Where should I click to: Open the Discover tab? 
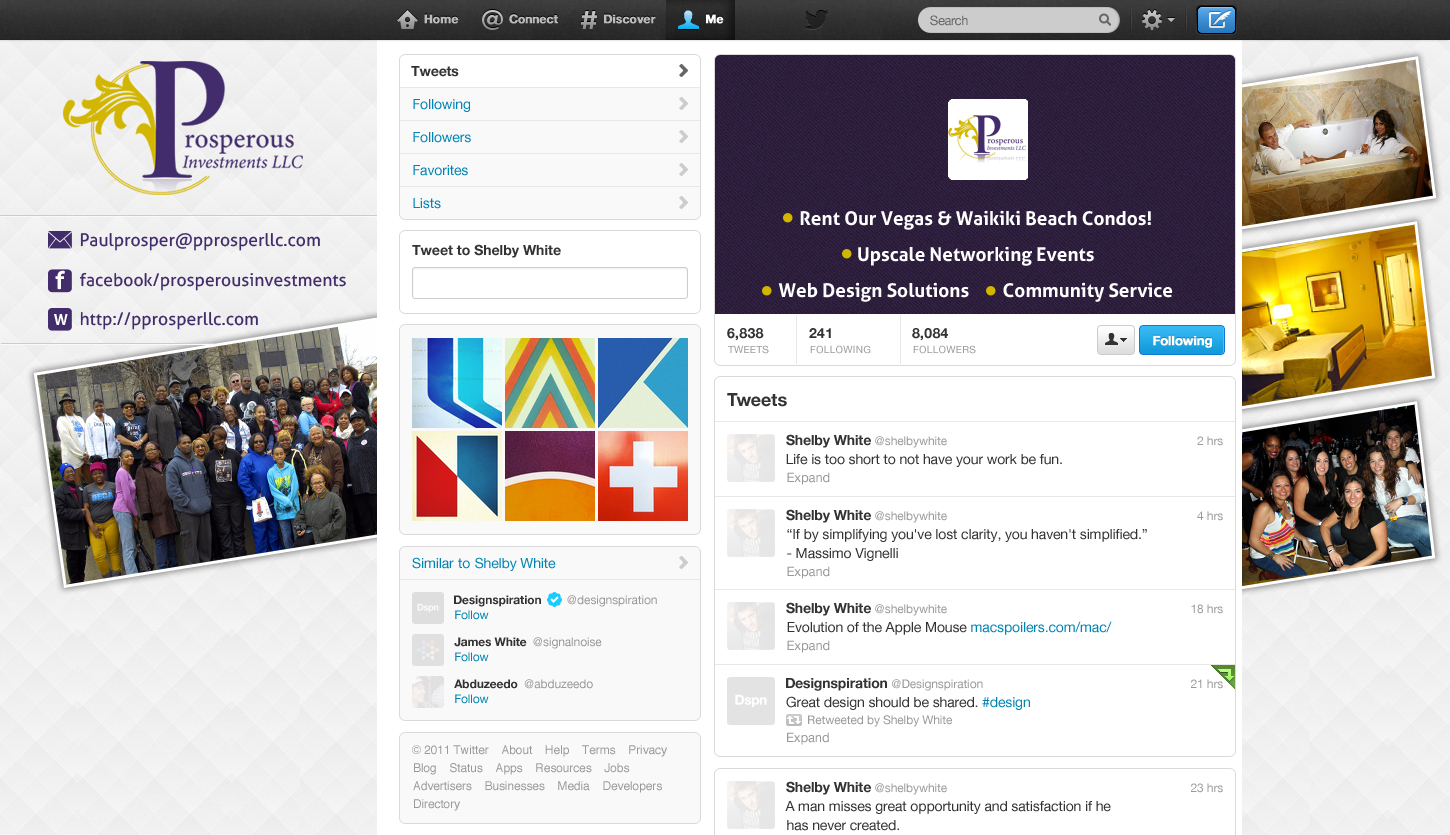click(618, 20)
